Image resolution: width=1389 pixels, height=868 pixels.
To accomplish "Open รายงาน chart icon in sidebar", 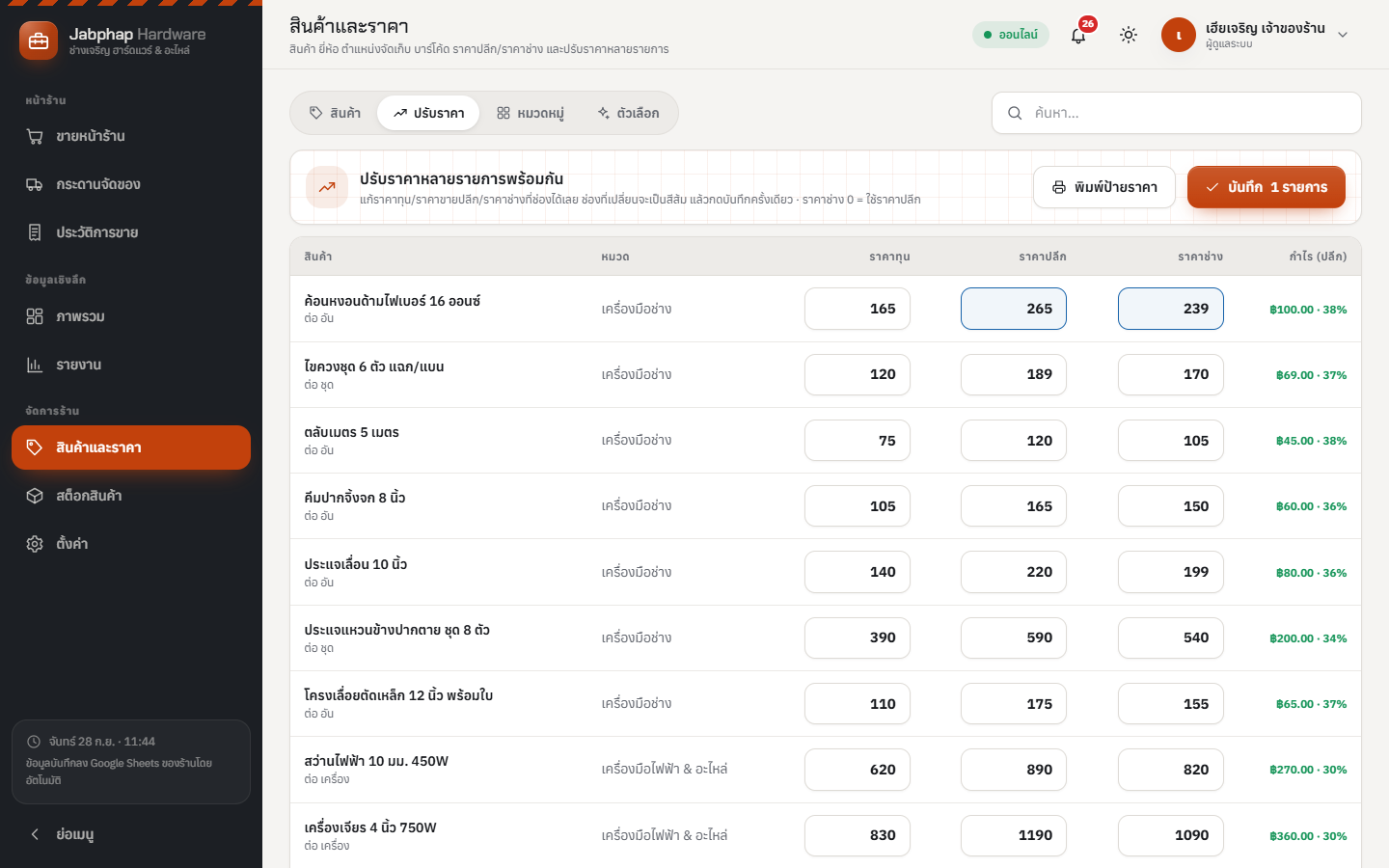I will click(x=35, y=365).
